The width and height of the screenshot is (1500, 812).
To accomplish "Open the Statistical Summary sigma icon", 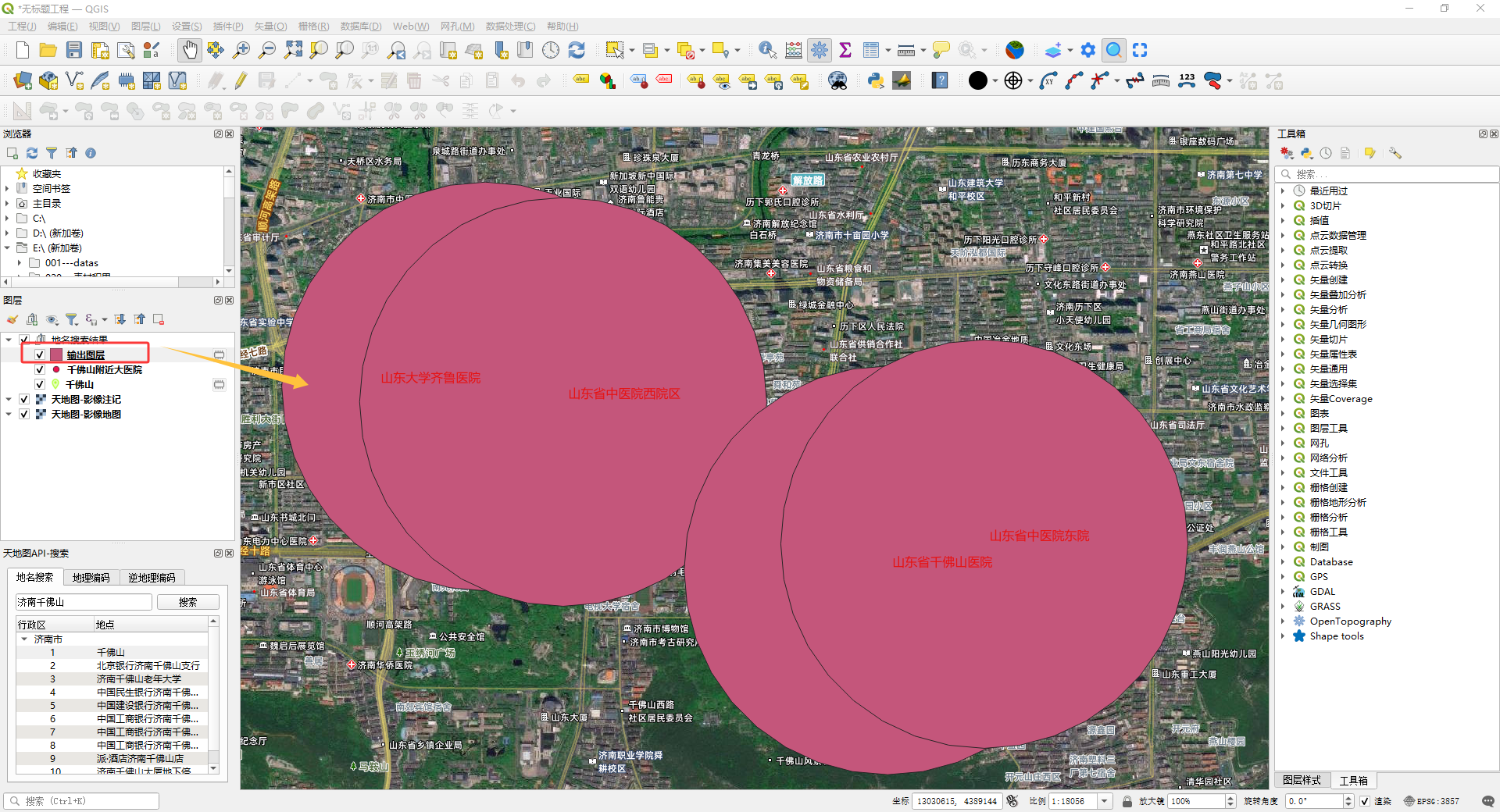I will click(x=845, y=50).
